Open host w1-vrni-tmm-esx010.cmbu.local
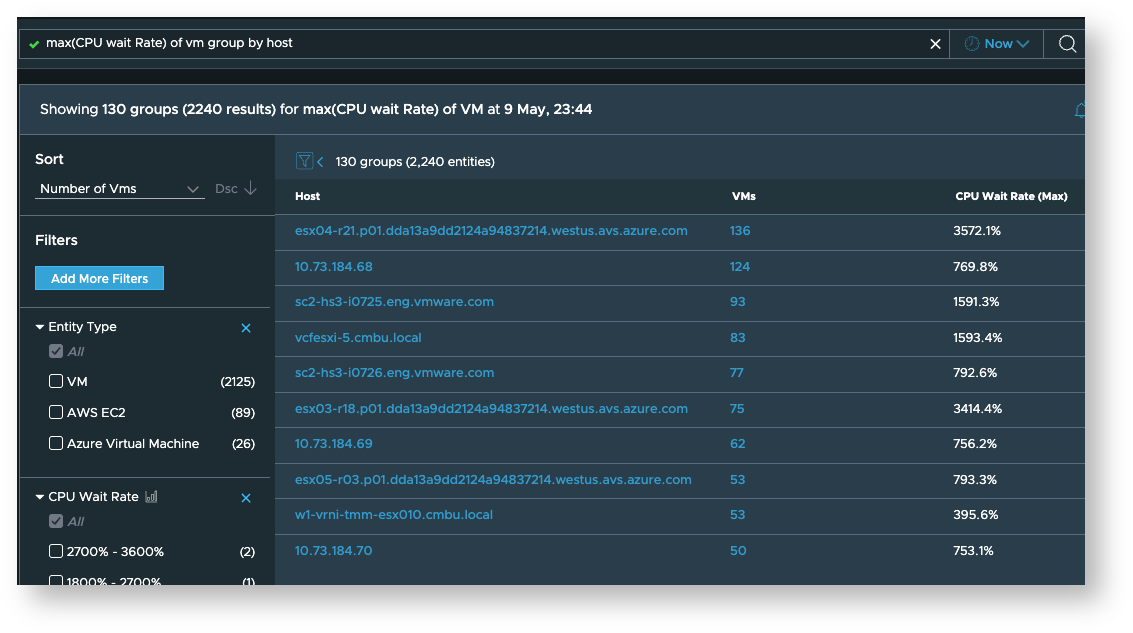The height and width of the screenshot is (633, 1133). (394, 515)
